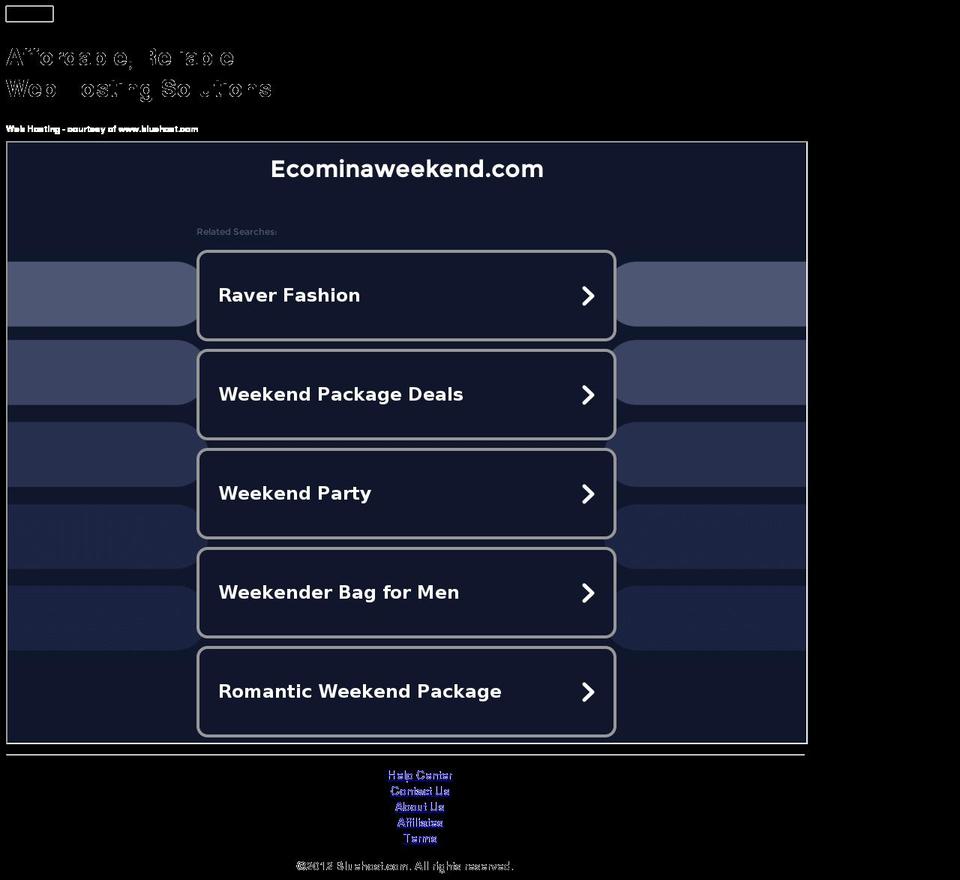This screenshot has height=880, width=960.
Task: Click the chevron beside Romantic Weekend Package
Action: [x=588, y=692]
